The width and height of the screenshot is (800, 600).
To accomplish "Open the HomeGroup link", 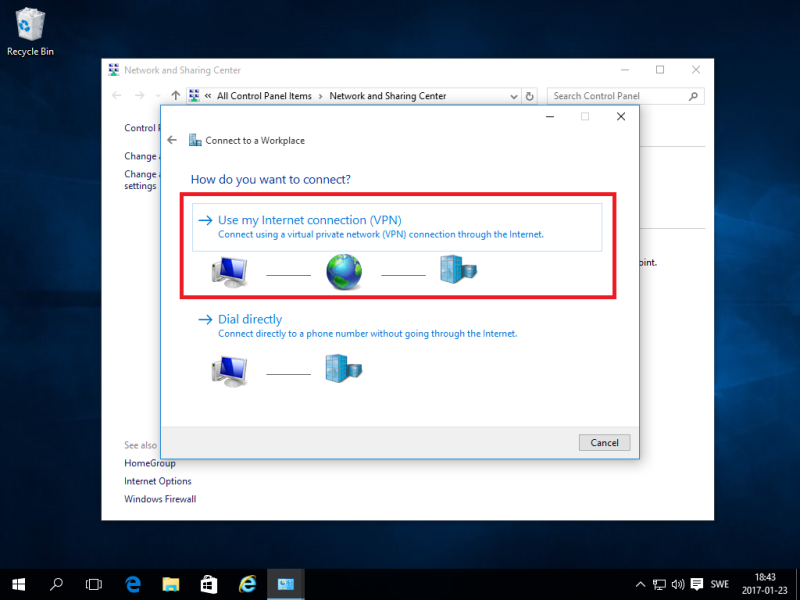I will pos(150,463).
